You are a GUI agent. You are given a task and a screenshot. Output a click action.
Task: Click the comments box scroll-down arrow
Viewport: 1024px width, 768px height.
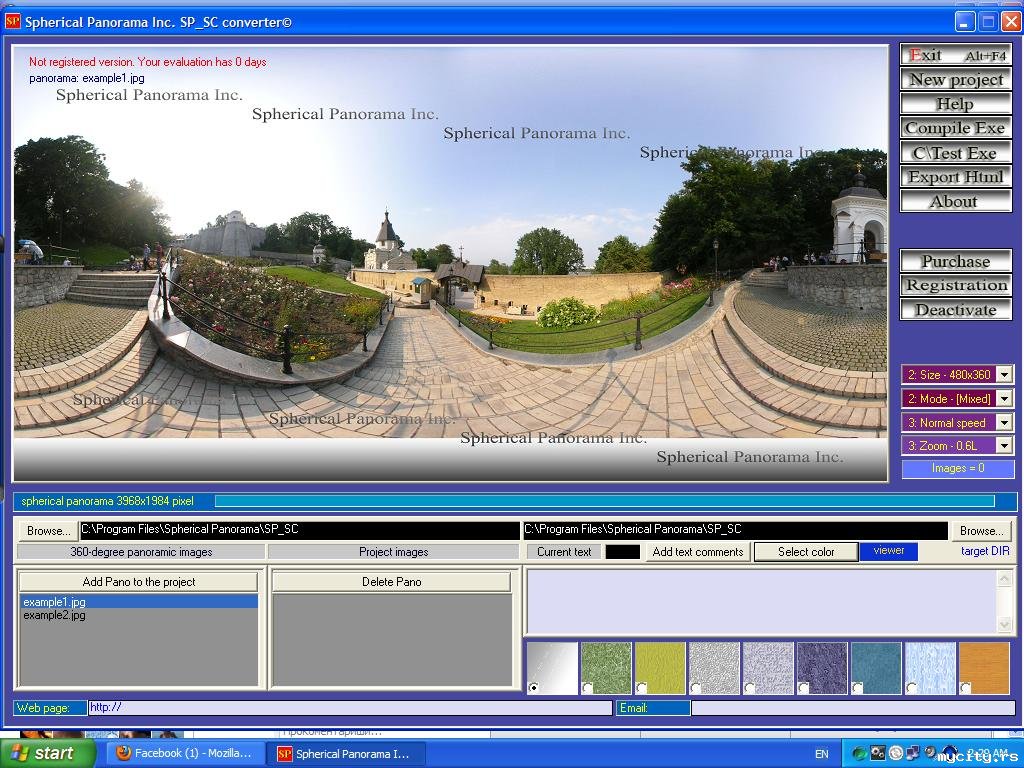tap(1004, 625)
